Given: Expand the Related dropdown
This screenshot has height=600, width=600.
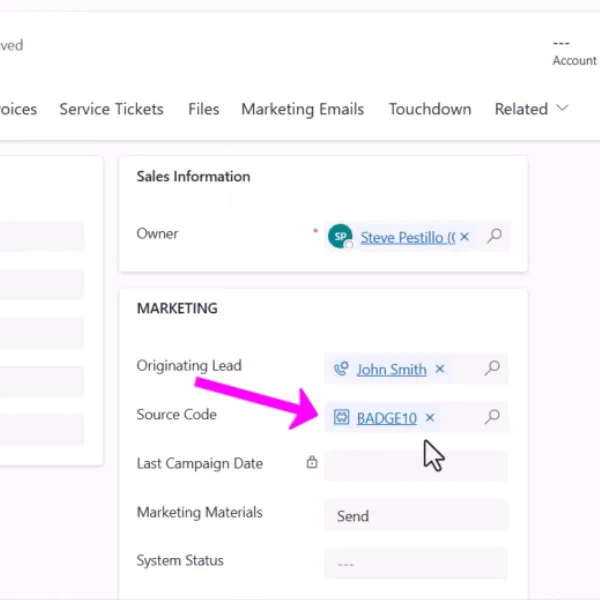Looking at the screenshot, I should pyautogui.click(x=532, y=109).
